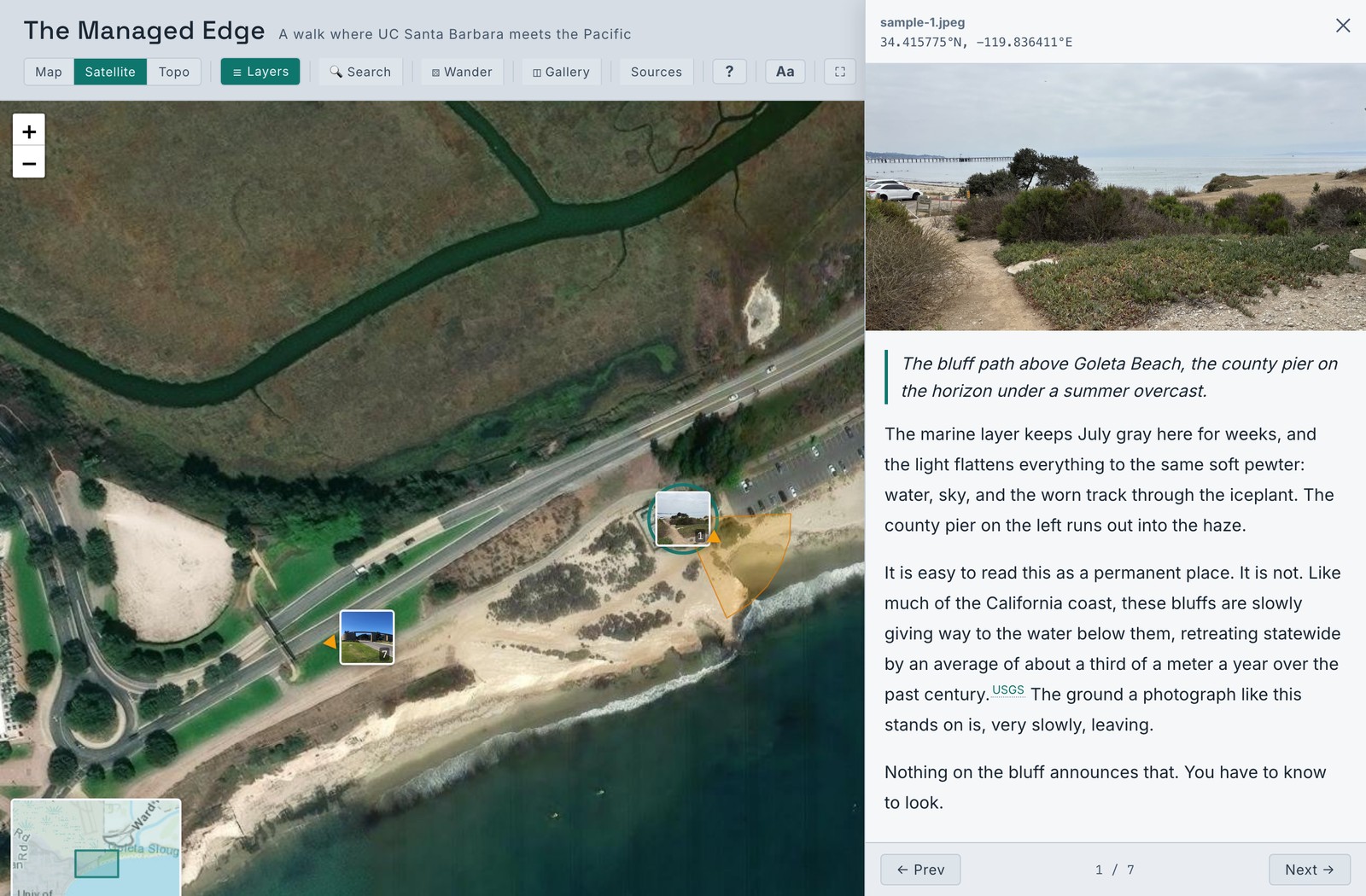
Task: Click the orange view cone overlay
Action: tap(748, 559)
